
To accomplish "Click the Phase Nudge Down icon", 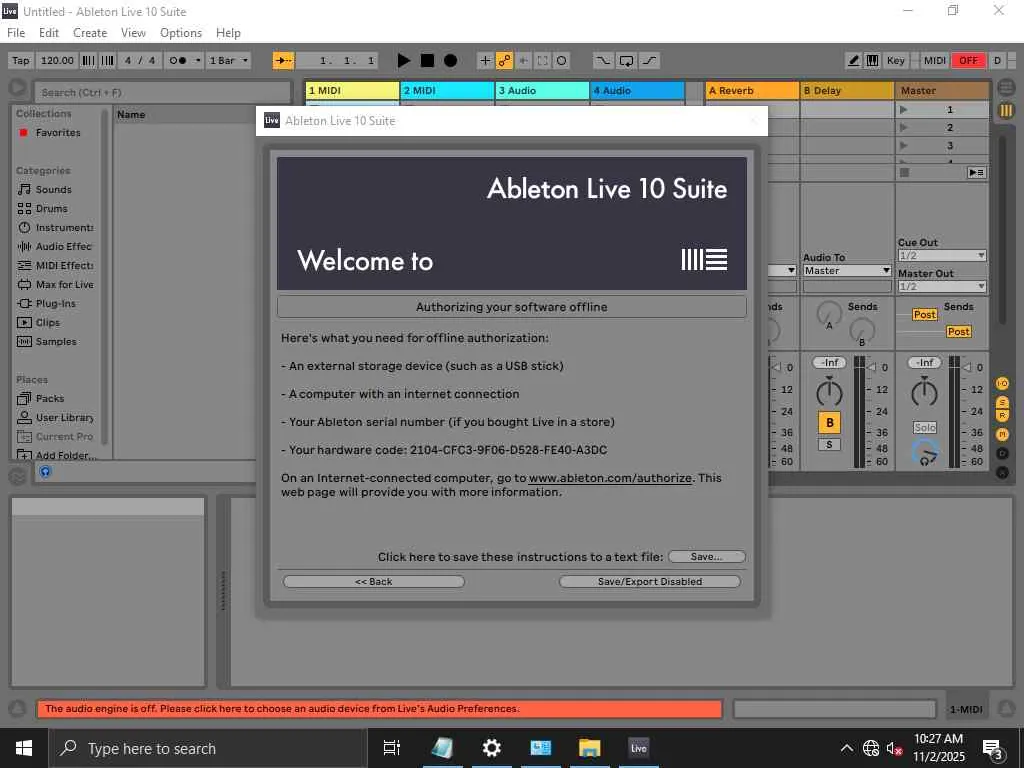I will pyautogui.click(x=88, y=61).
